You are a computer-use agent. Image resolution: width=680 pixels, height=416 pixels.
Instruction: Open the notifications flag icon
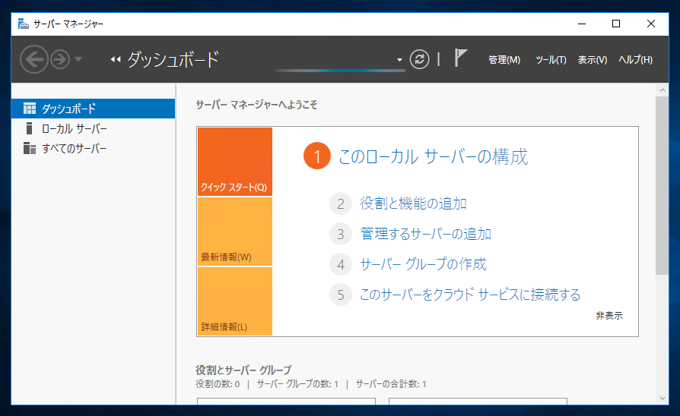pos(460,58)
